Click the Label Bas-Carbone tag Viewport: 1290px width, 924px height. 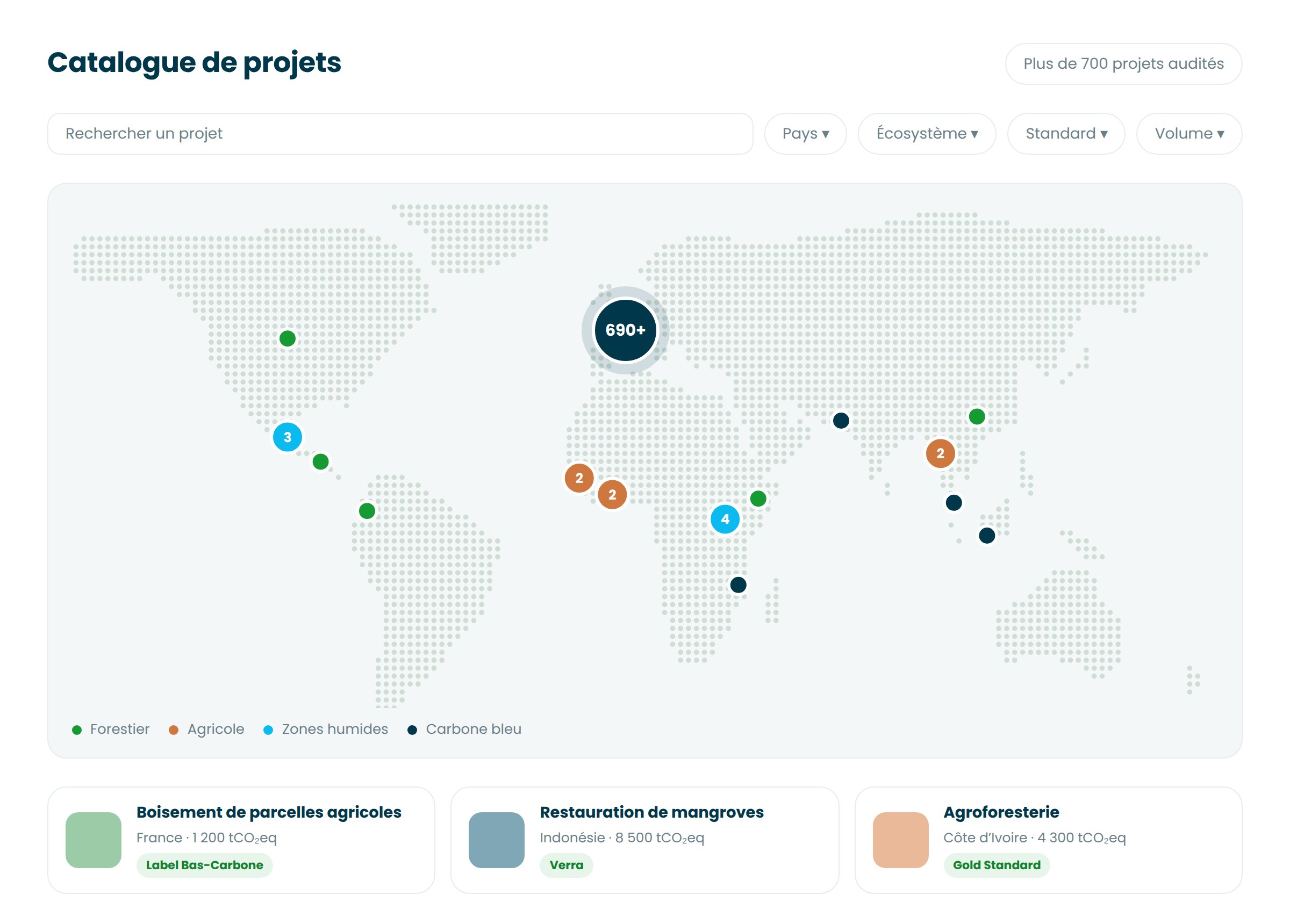pyautogui.click(x=204, y=865)
